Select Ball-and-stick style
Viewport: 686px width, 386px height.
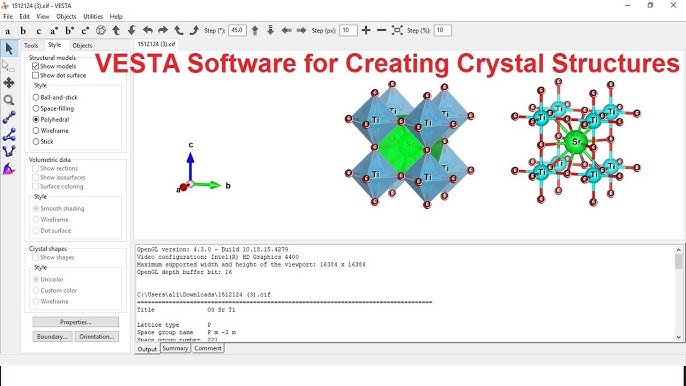[36, 97]
